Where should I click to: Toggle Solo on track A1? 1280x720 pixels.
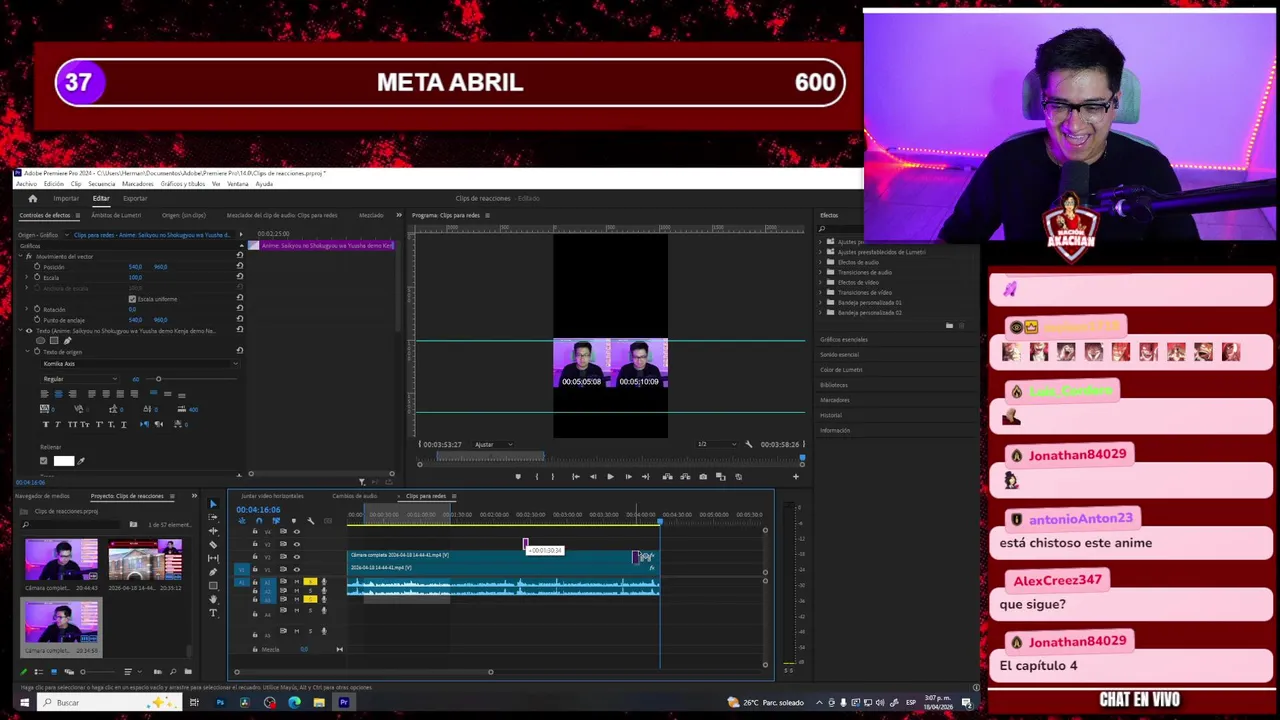[310, 581]
